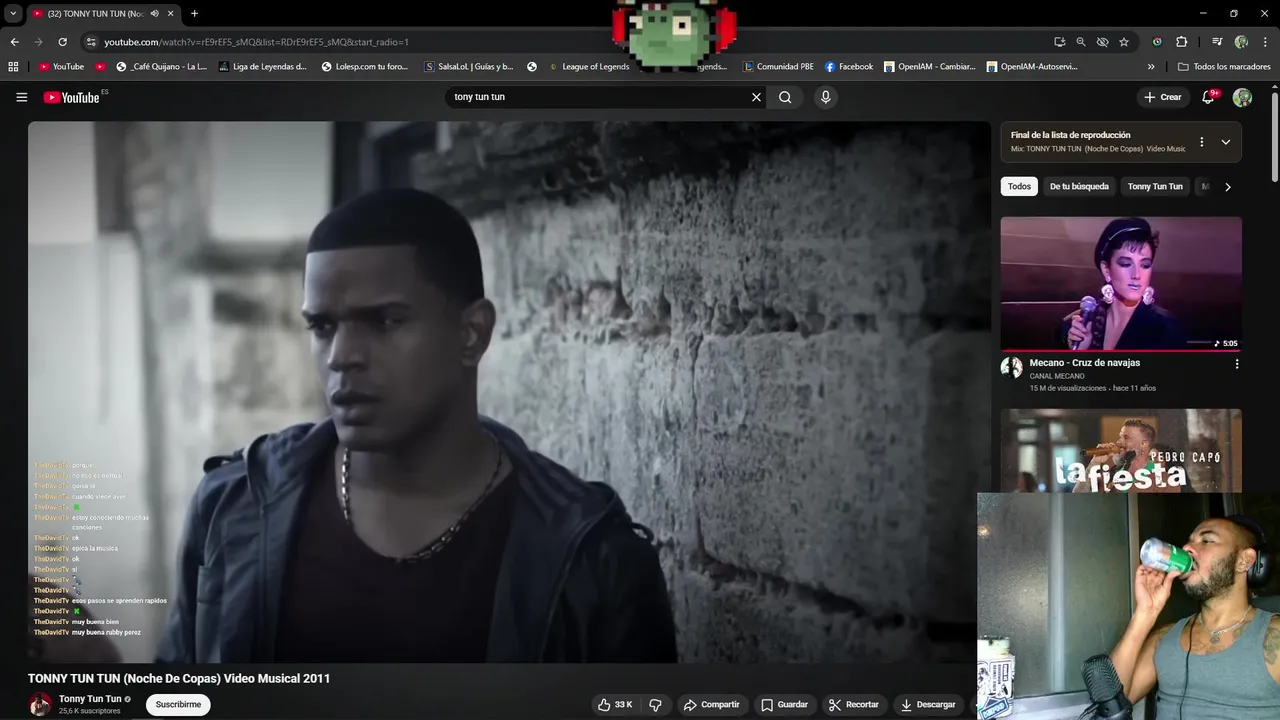Like the video with thumbs up
Image resolution: width=1280 pixels, height=720 pixels.
pyautogui.click(x=615, y=705)
